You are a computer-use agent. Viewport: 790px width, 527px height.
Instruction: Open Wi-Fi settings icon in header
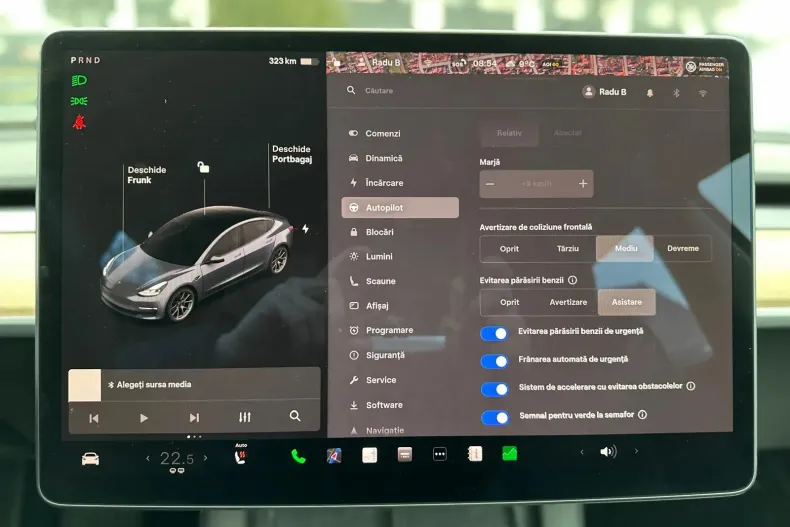coord(703,93)
